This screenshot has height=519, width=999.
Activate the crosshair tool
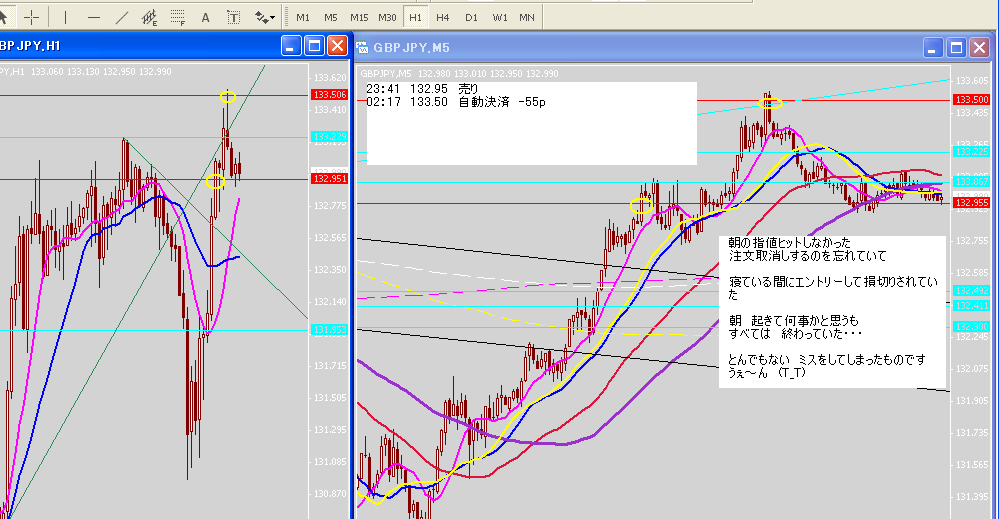click(x=31, y=17)
